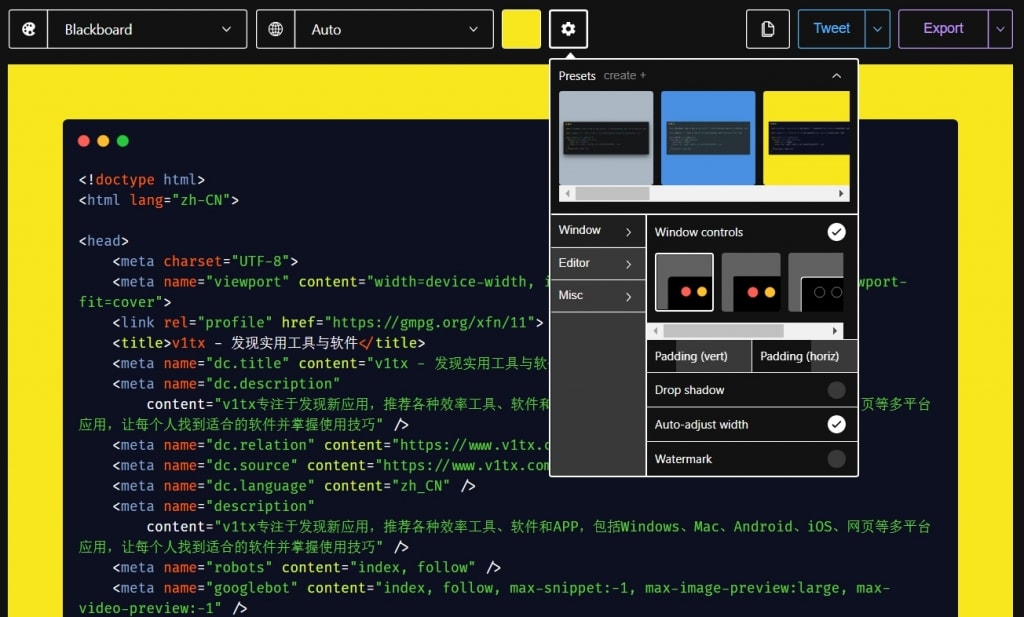The width and height of the screenshot is (1024, 617).
Task: Select the Editor settings tab
Action: tap(597, 263)
